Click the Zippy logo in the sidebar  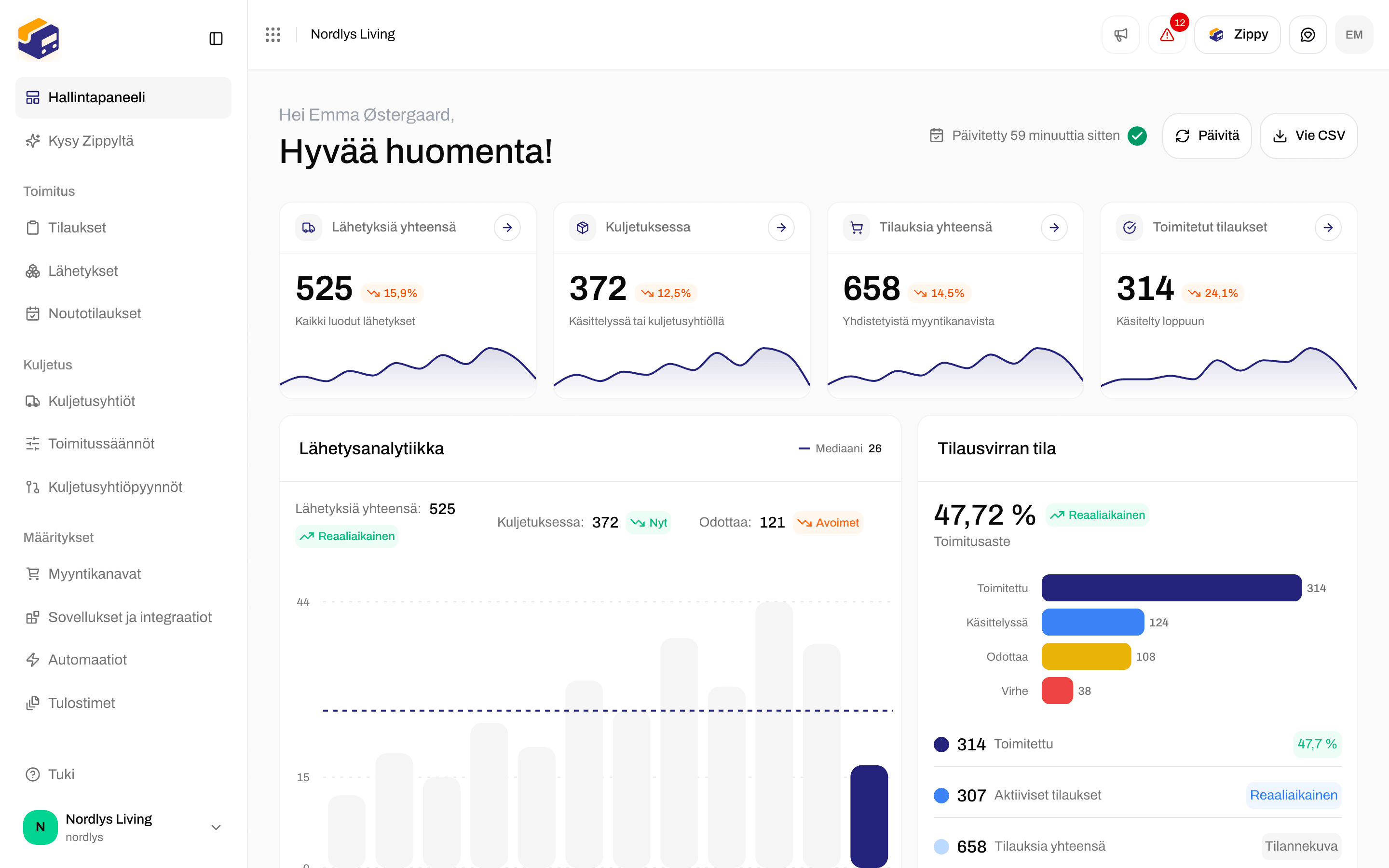tap(39, 39)
